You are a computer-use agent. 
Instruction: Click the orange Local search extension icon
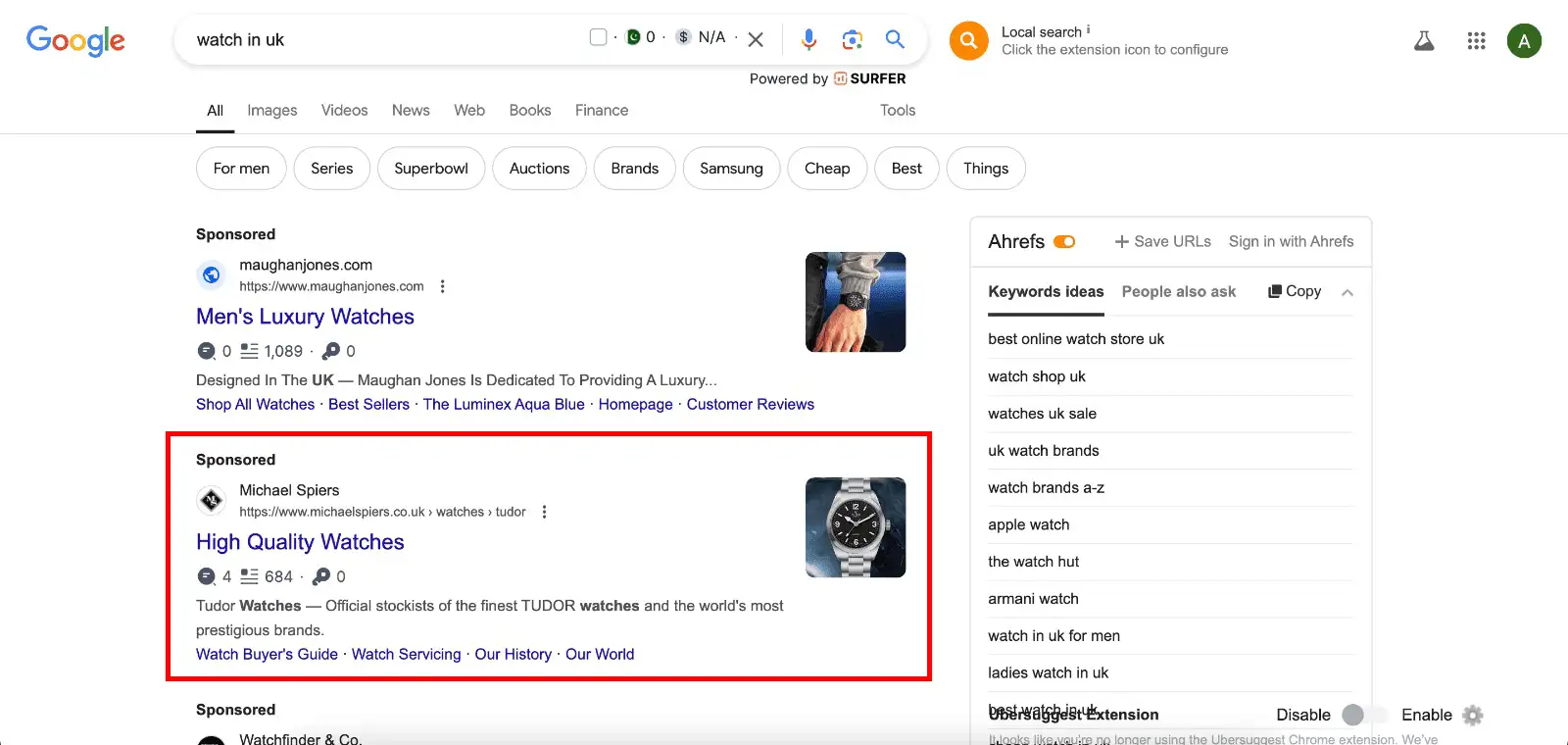968,41
